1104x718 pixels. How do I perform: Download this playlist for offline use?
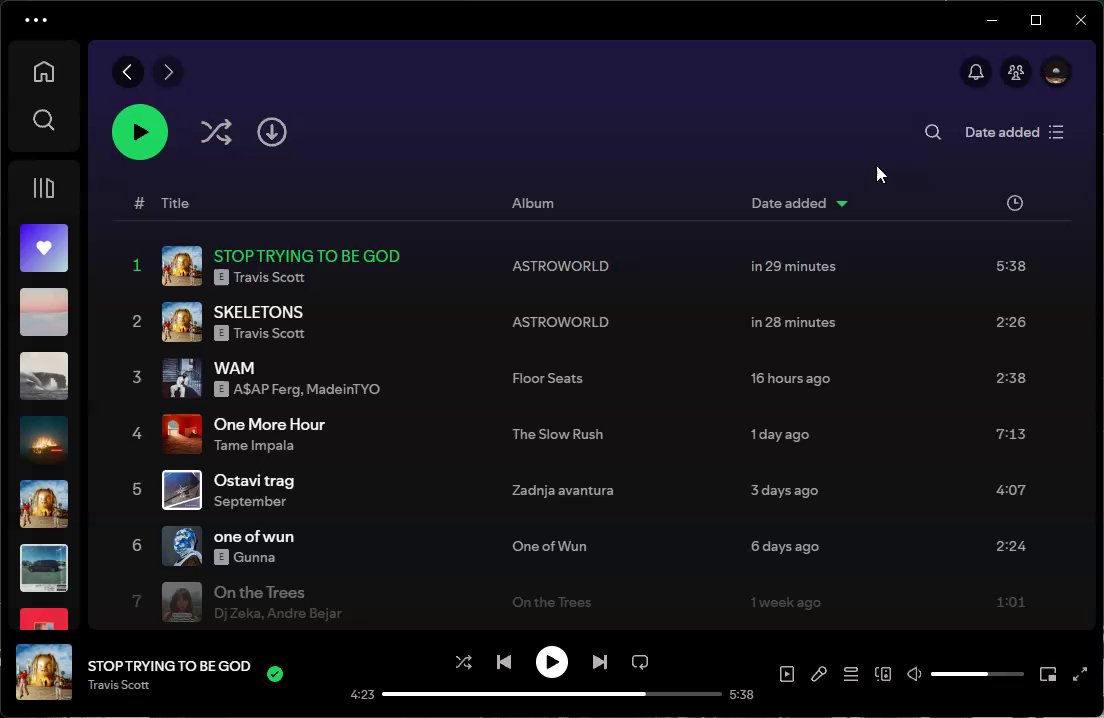coord(272,132)
